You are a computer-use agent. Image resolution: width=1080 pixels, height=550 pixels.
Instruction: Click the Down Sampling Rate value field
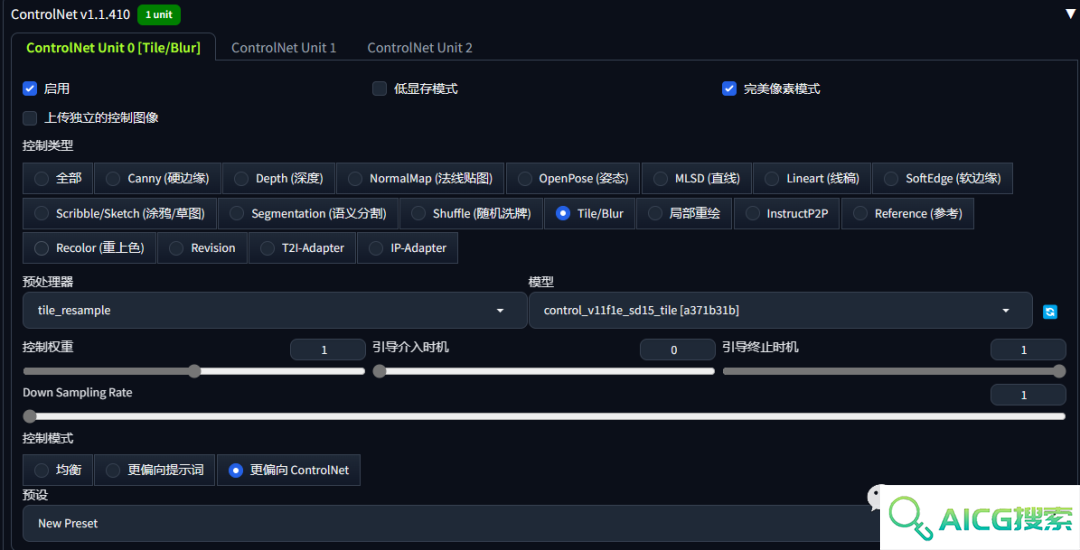pyautogui.click(x=1028, y=395)
